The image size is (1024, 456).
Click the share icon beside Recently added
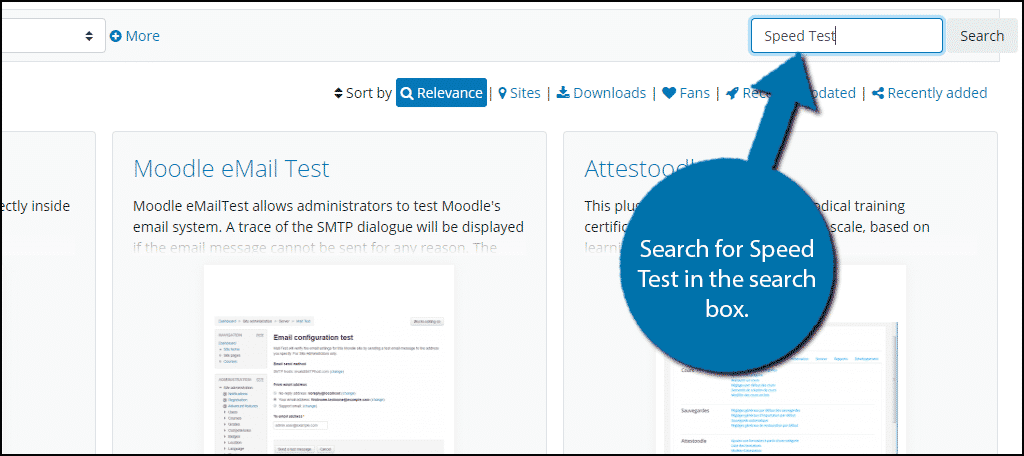[x=878, y=93]
